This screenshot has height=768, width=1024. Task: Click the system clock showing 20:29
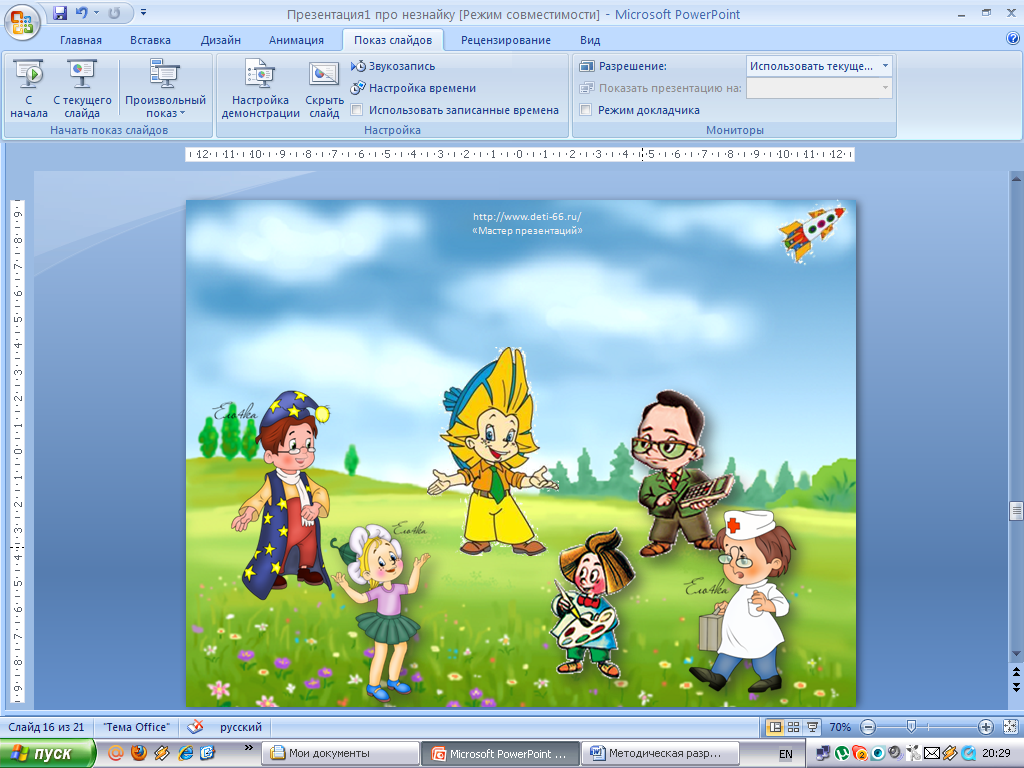pos(996,754)
